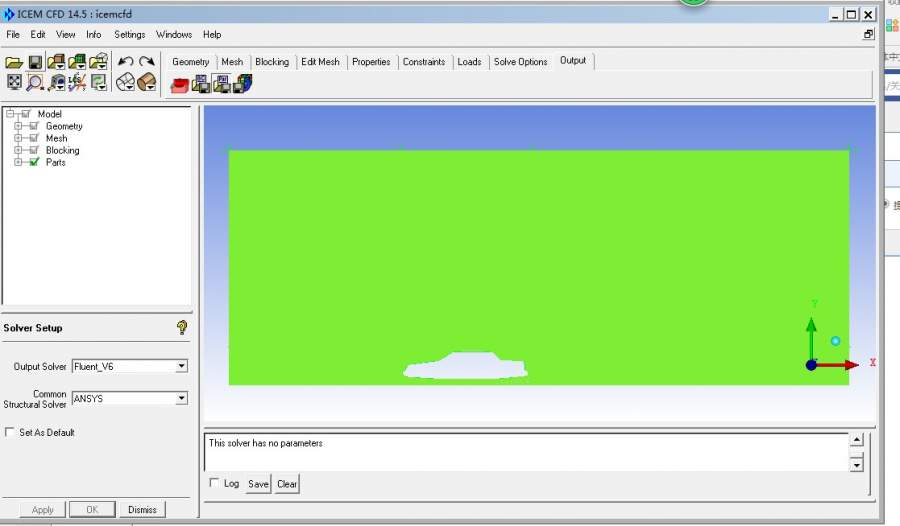Open the Settings menu
The height and width of the screenshot is (526, 900).
point(130,34)
